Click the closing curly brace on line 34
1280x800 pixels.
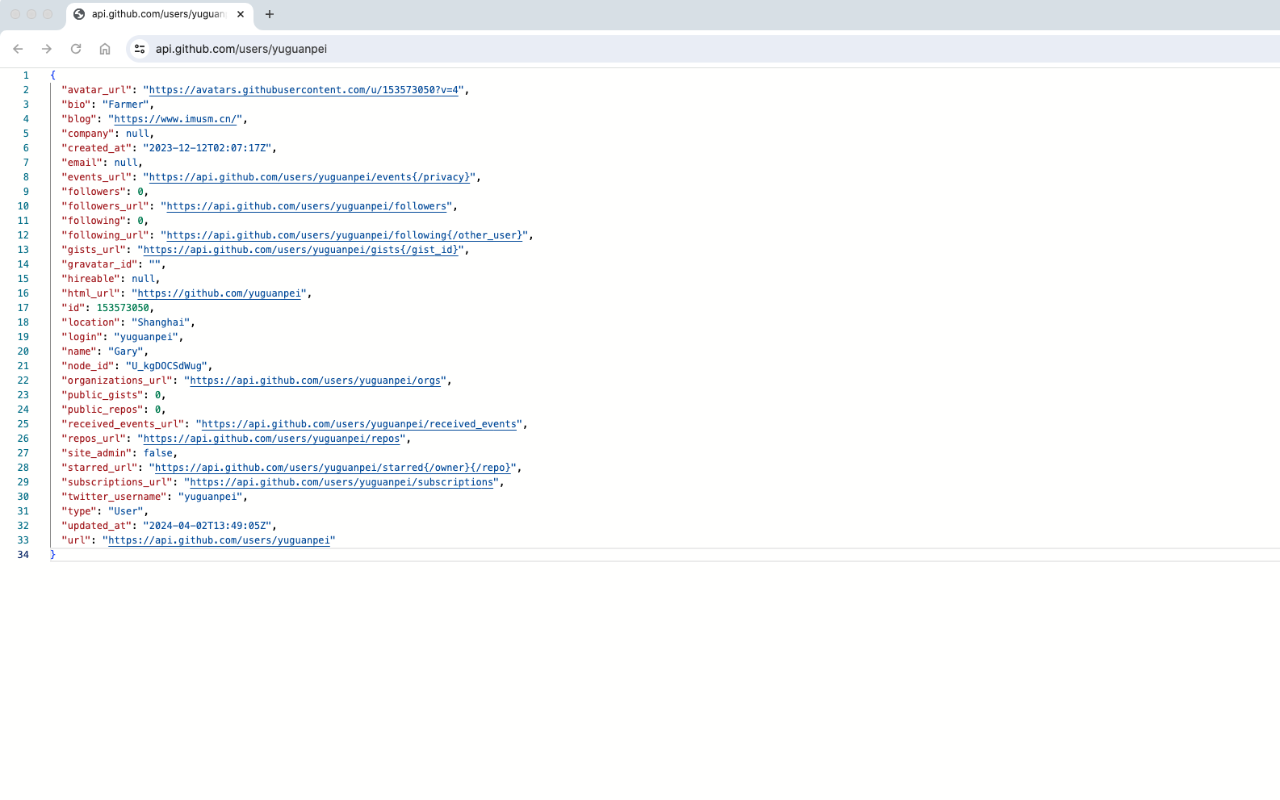coord(52,554)
